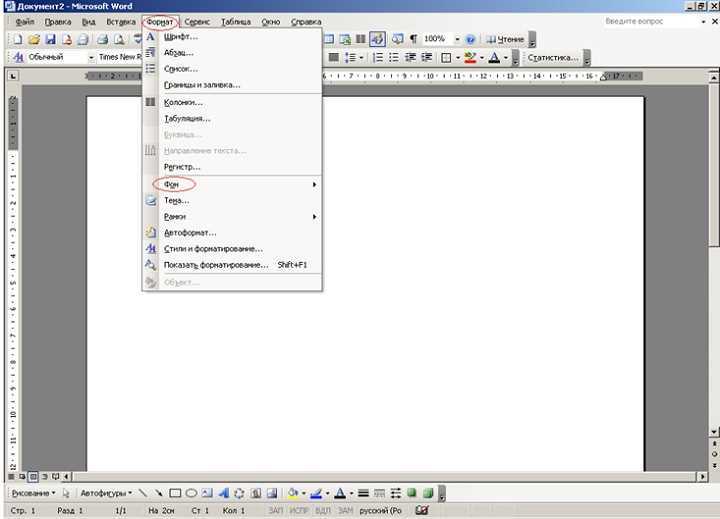Click the Microsoft Word Help icon

click(x=470, y=39)
